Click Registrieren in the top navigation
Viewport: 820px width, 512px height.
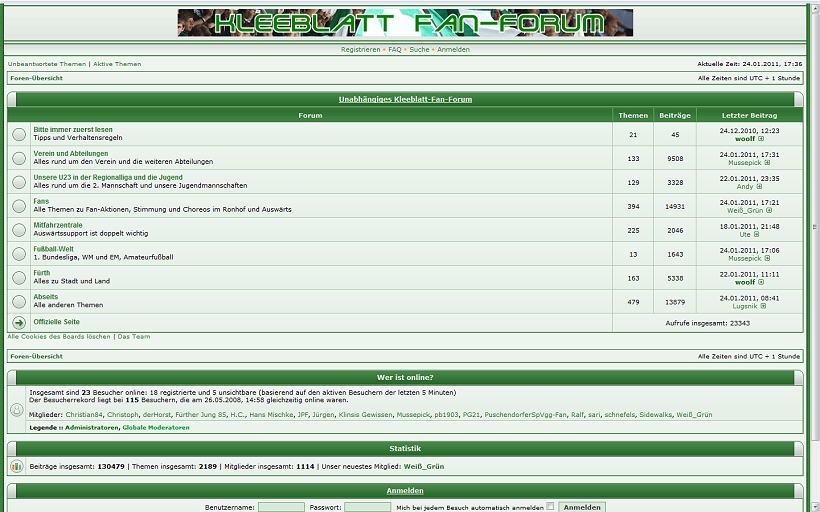coord(360,49)
